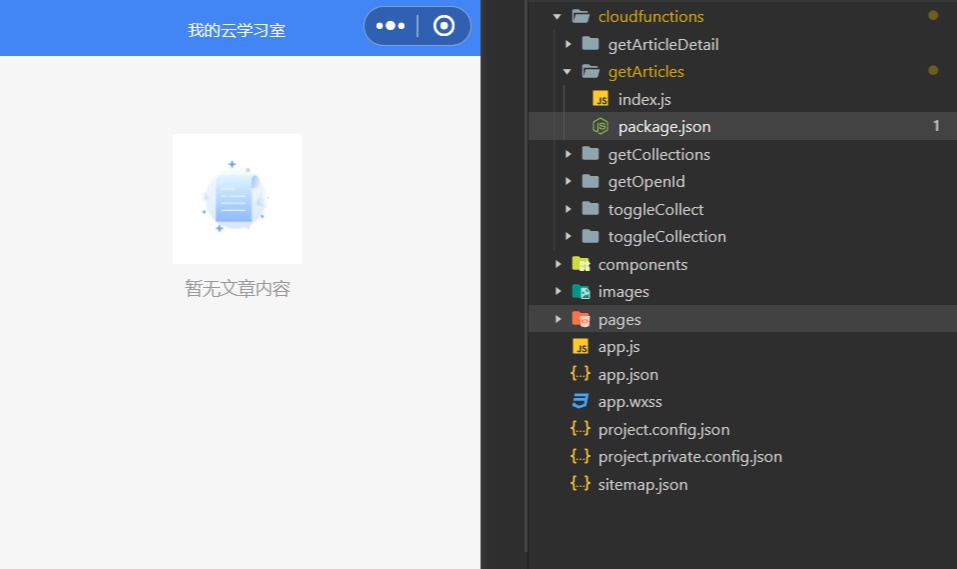Expand the toggleCollect folder arrow

pos(568,209)
